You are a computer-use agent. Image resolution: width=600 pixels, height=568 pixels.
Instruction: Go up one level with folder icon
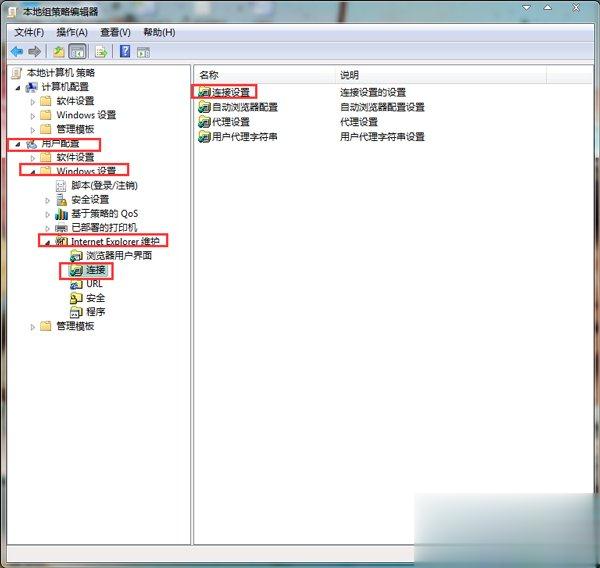coord(59,51)
